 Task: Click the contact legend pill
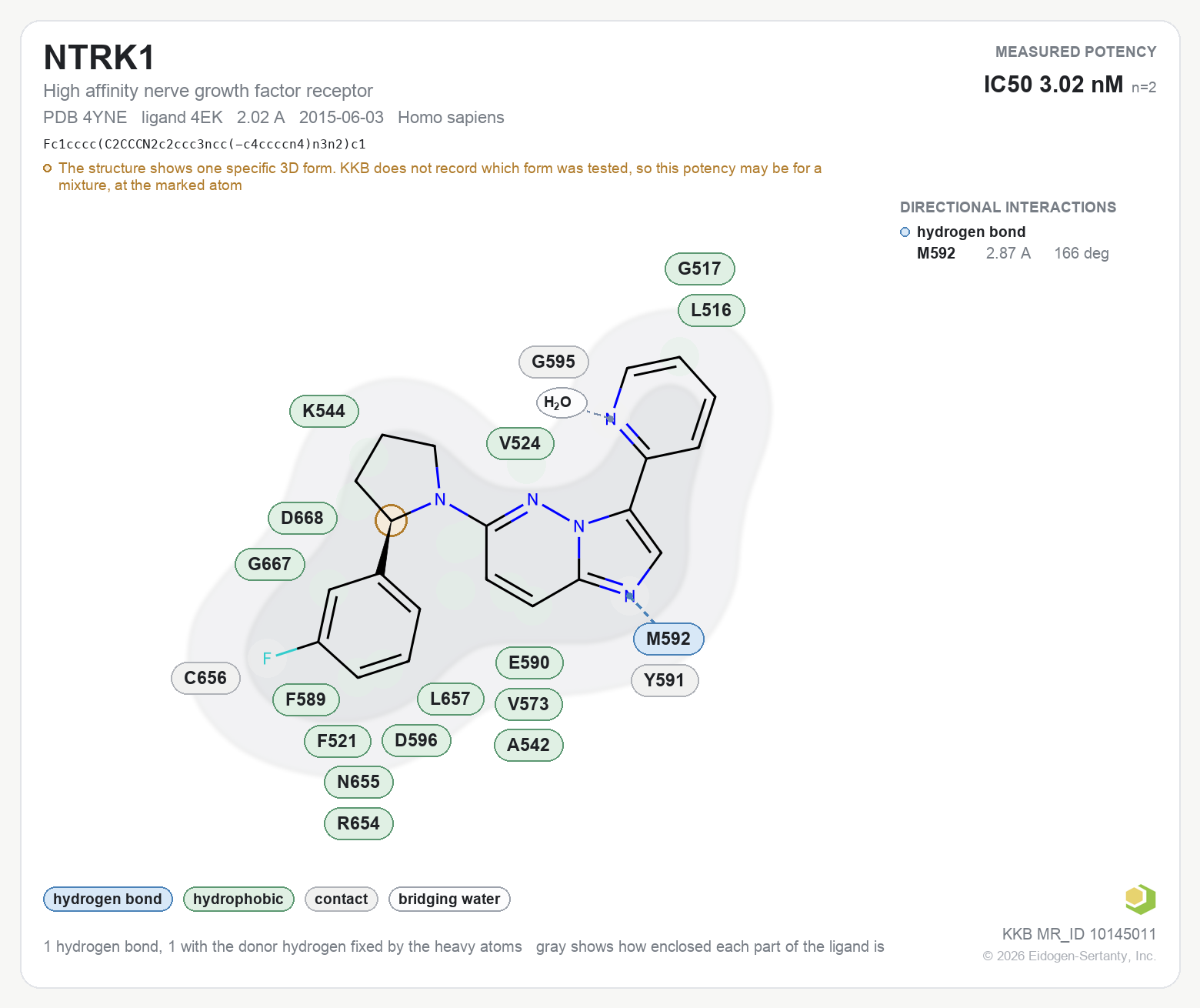click(x=342, y=899)
